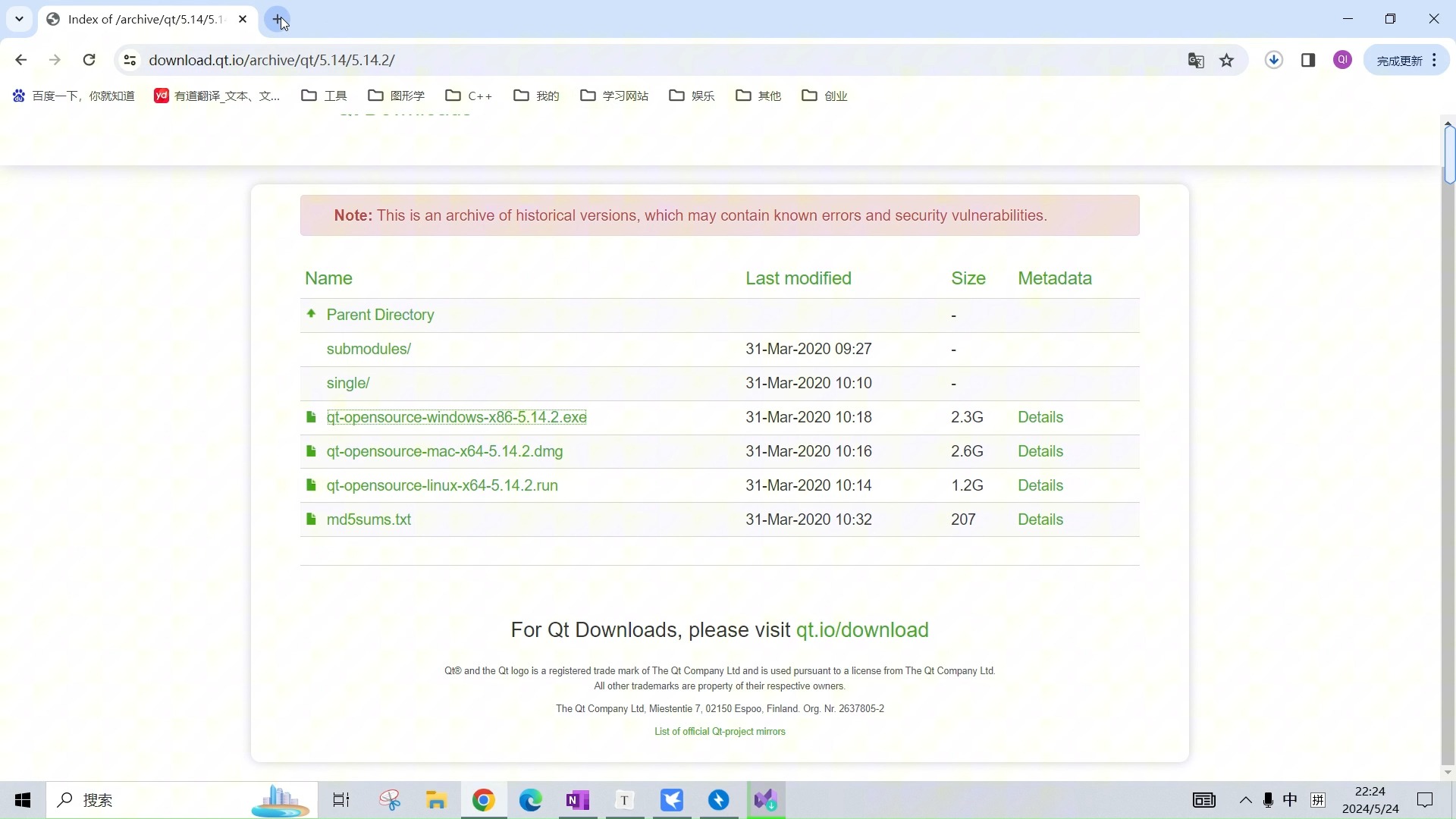This screenshot has height=819, width=1456.
Task: Click the Parent Directory up-arrow icon
Action: click(x=311, y=313)
